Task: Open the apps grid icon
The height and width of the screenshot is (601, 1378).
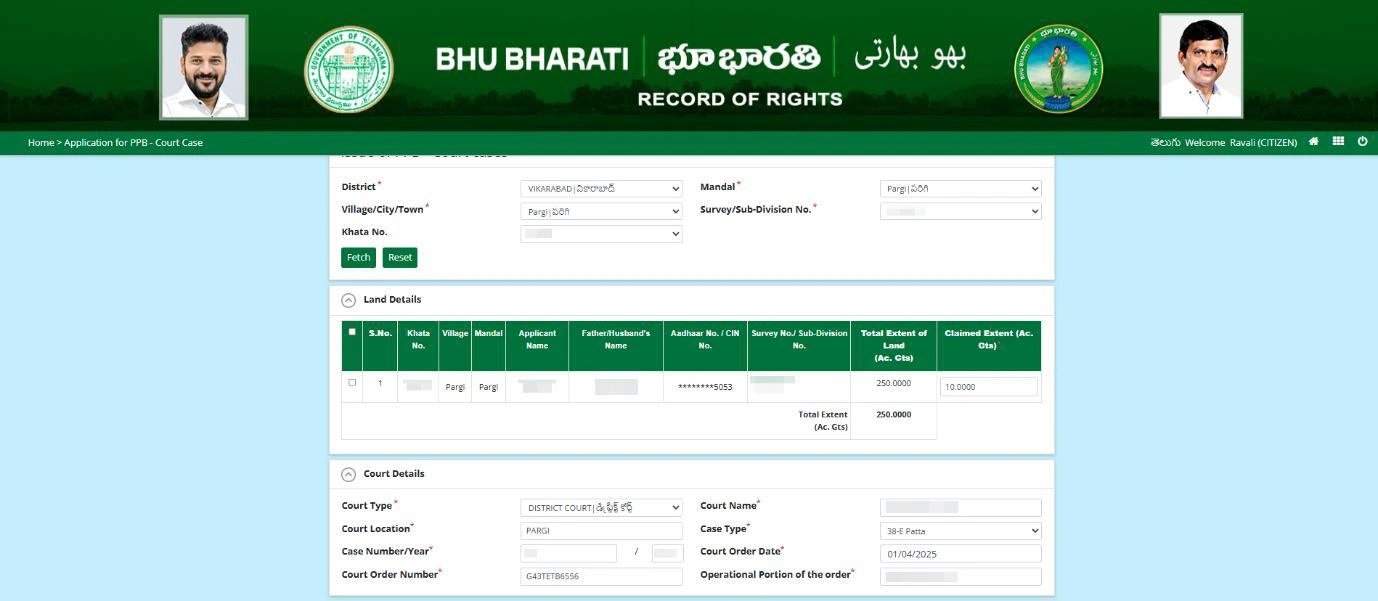Action: point(1338,142)
